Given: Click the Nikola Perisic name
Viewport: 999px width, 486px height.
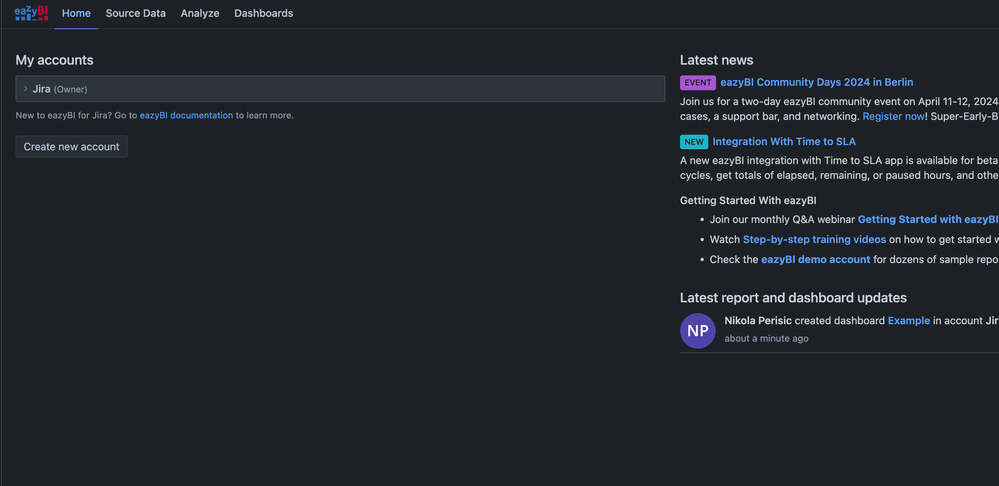Looking at the screenshot, I should pyautogui.click(x=758, y=320).
